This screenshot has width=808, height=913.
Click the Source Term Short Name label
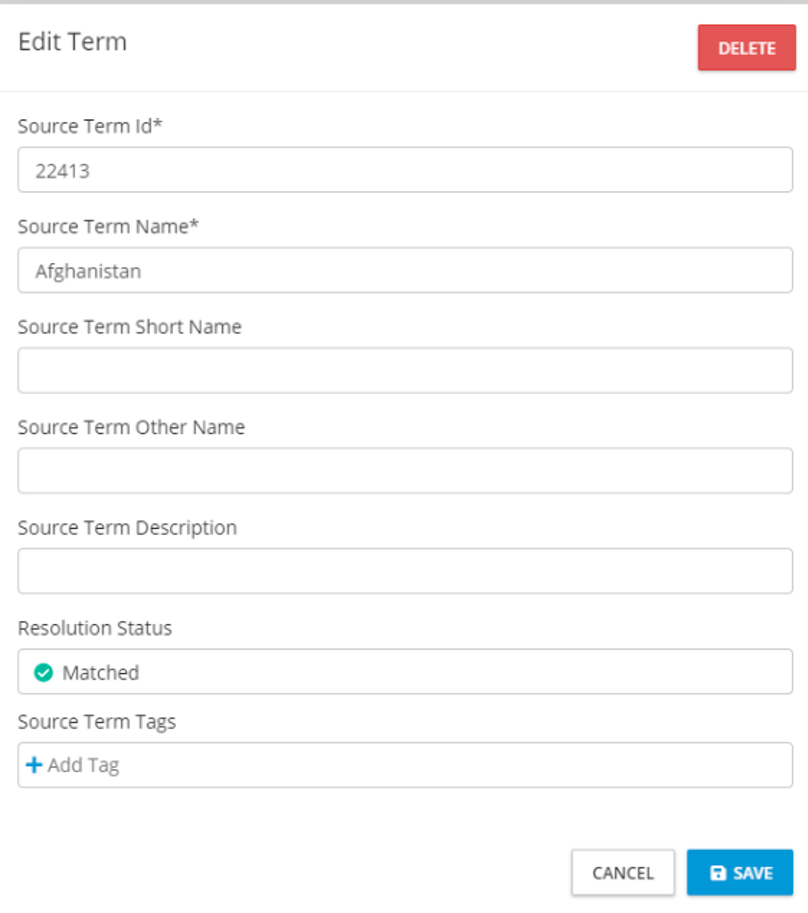[129, 327]
